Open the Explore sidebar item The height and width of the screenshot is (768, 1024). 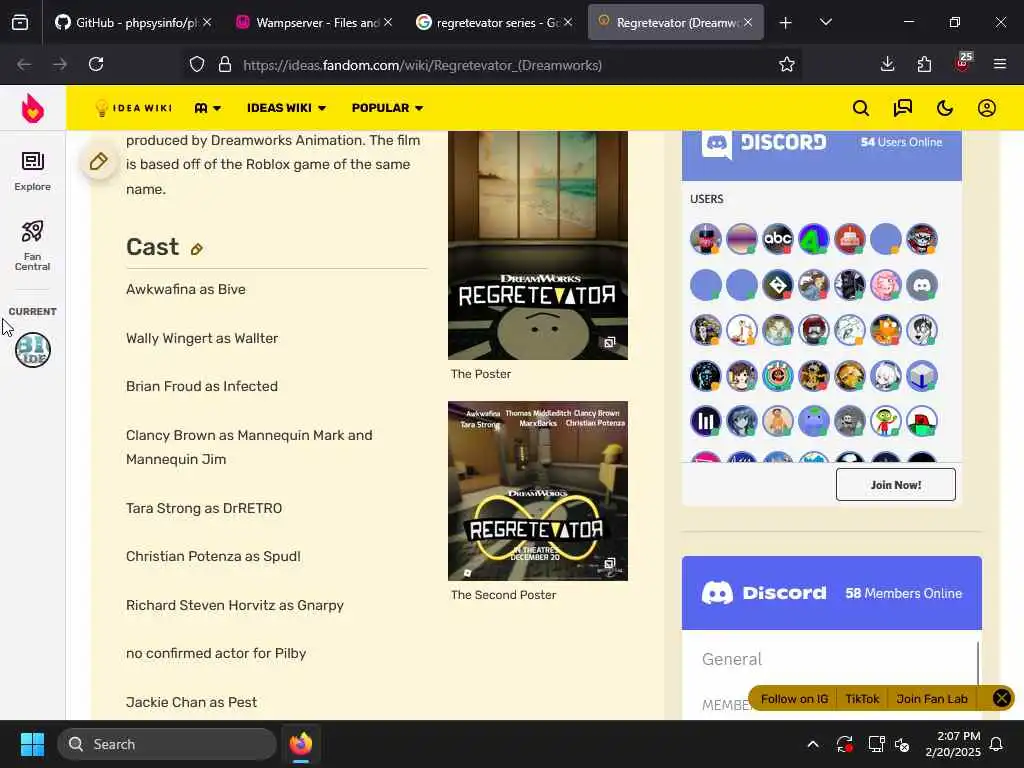coord(33,171)
